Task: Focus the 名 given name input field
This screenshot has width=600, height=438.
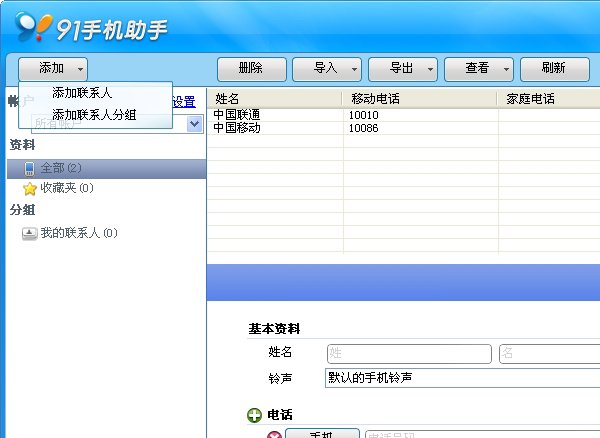Action: tap(549, 353)
